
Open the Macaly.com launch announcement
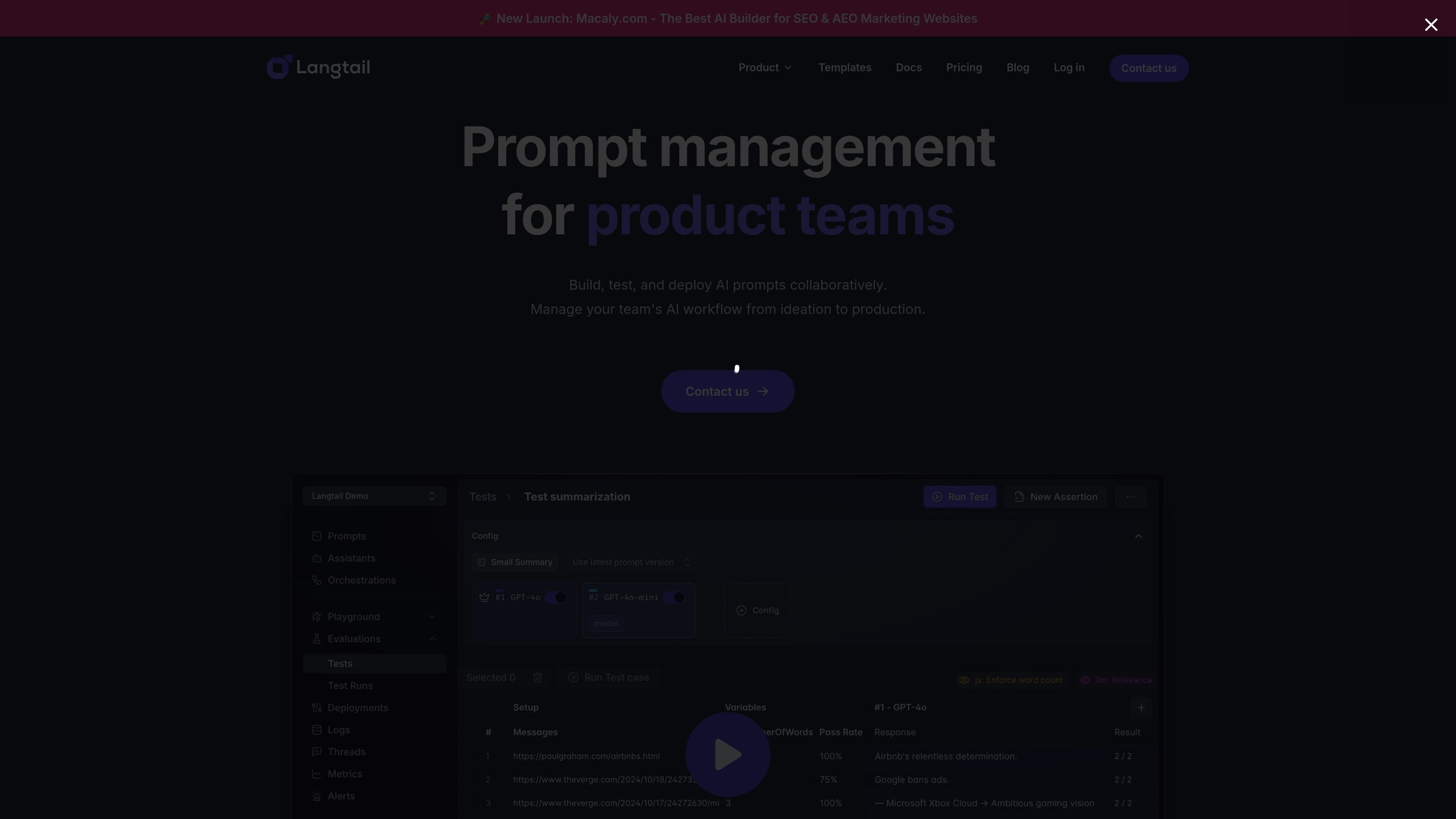728,19
